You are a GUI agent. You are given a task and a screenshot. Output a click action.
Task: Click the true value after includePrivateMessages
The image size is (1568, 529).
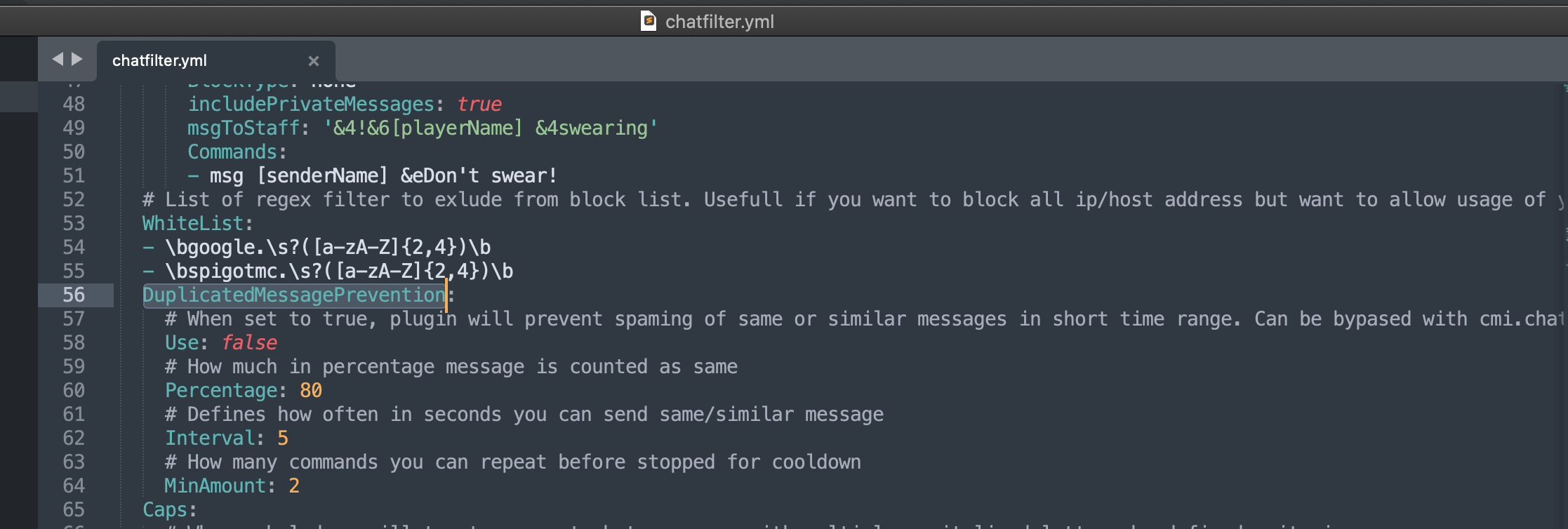tap(480, 104)
